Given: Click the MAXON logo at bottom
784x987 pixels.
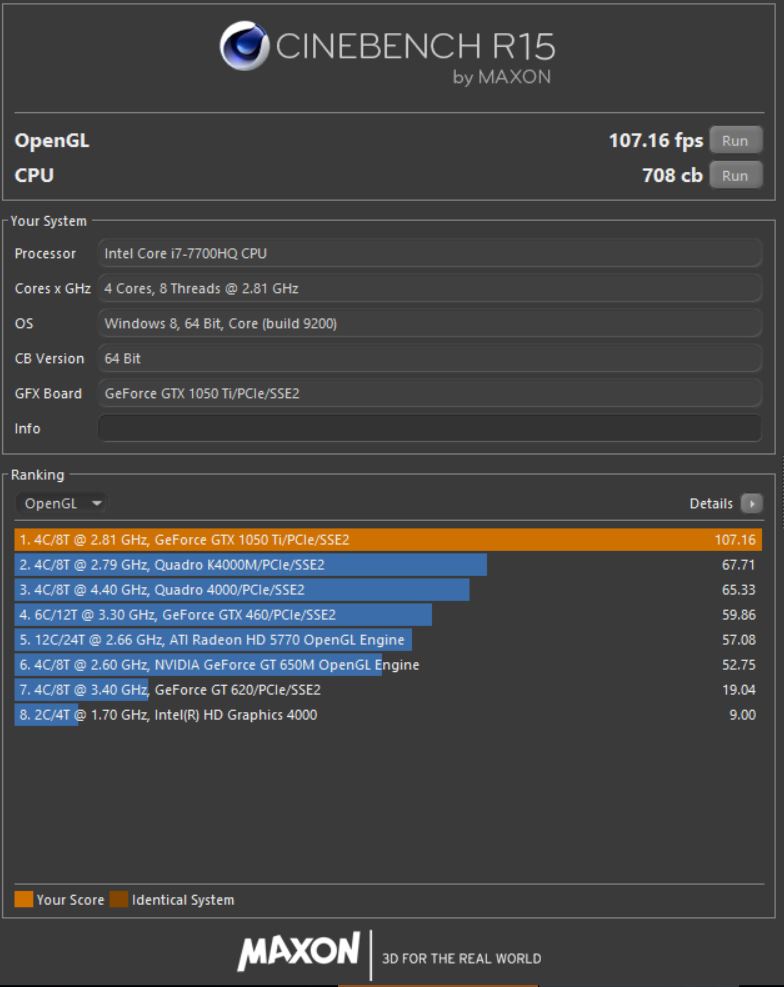Looking at the screenshot, I should coord(299,950).
